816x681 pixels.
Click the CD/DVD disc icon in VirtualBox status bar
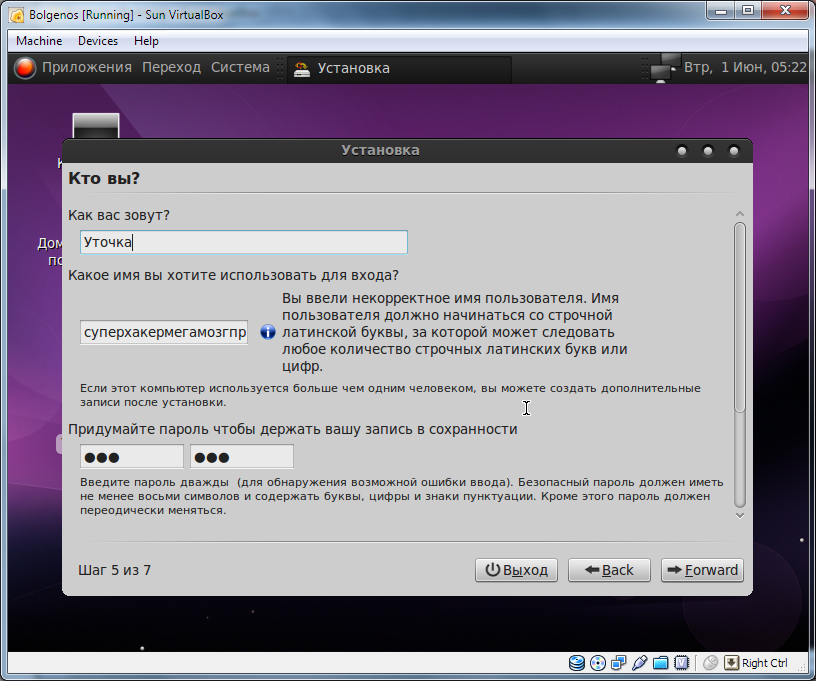(x=598, y=663)
